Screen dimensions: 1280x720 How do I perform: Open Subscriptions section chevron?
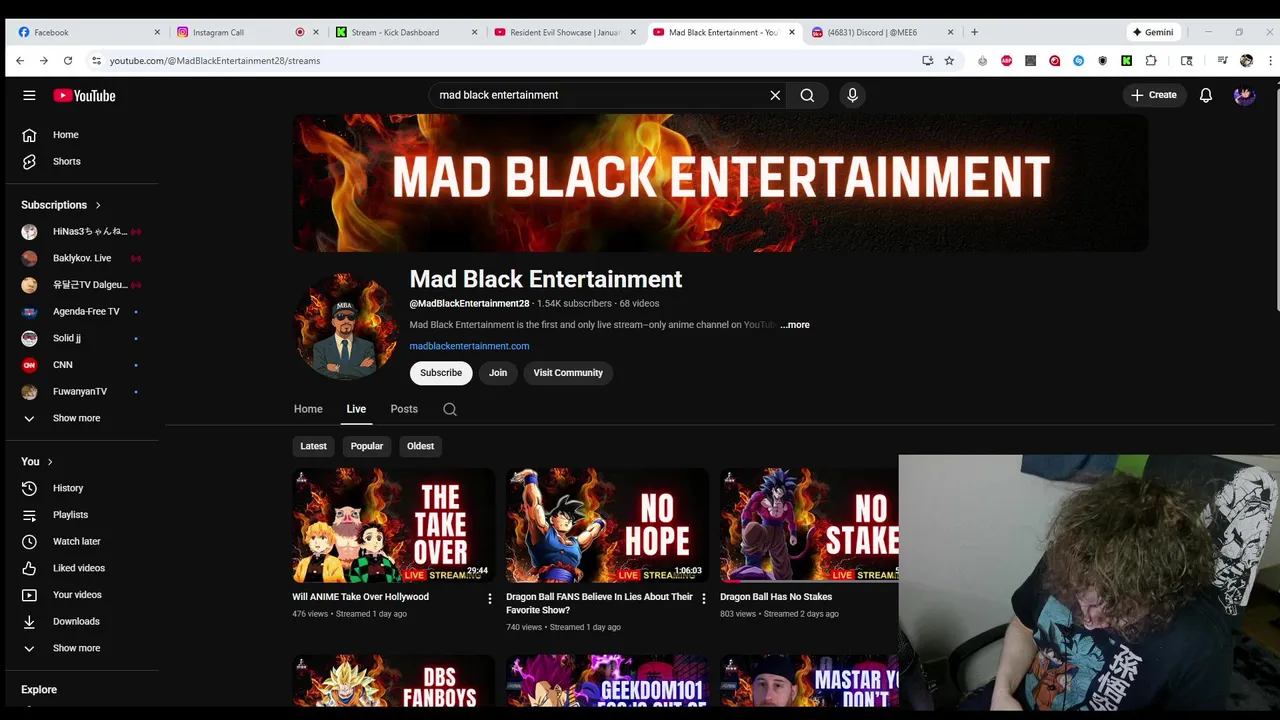point(98,205)
